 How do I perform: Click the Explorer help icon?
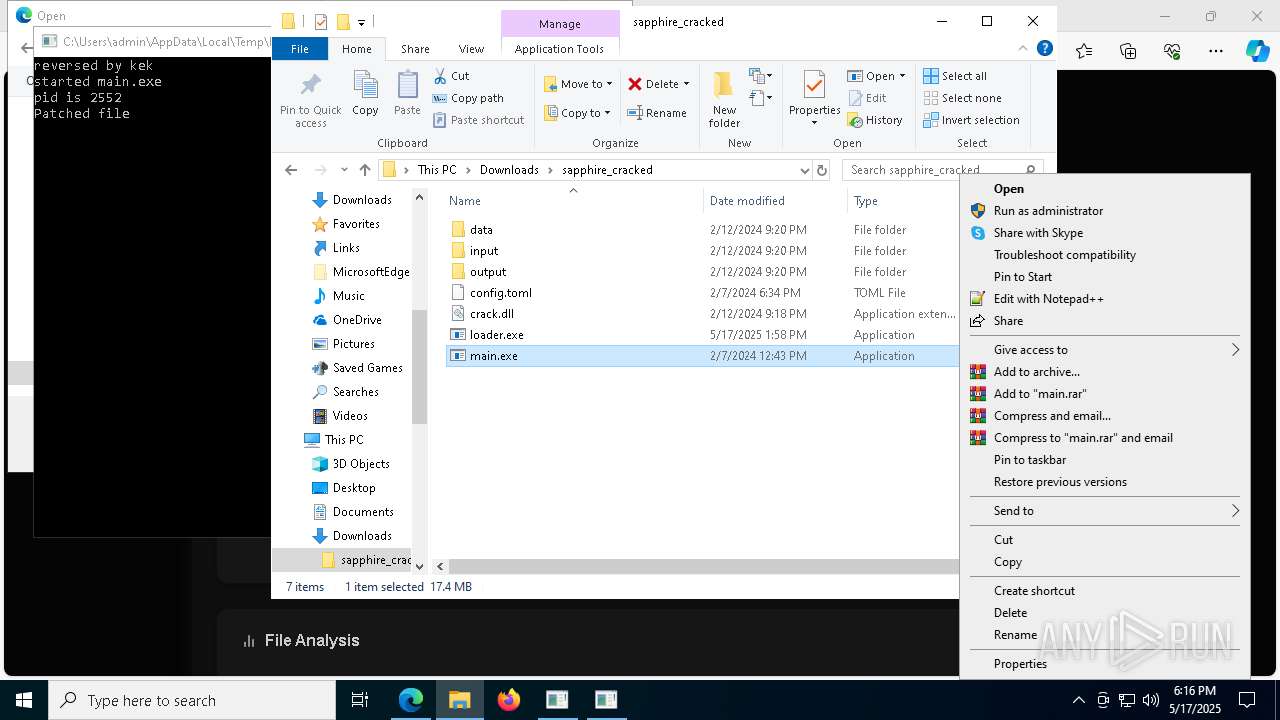[x=1045, y=48]
